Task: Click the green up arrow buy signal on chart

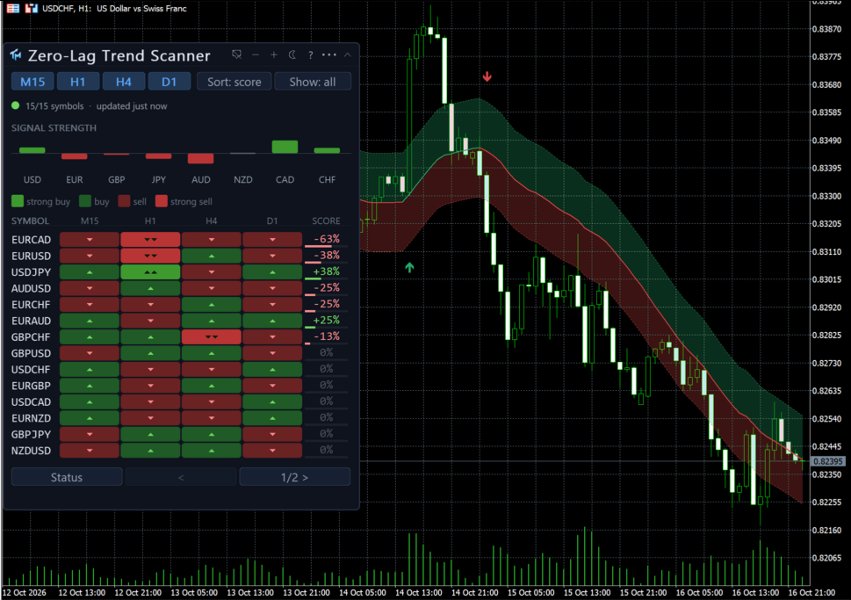Action: [x=409, y=267]
